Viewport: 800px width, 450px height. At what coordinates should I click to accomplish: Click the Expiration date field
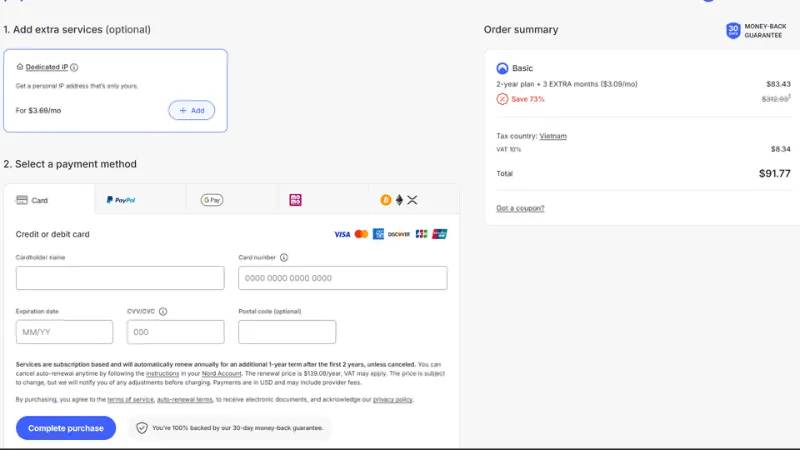click(64, 332)
